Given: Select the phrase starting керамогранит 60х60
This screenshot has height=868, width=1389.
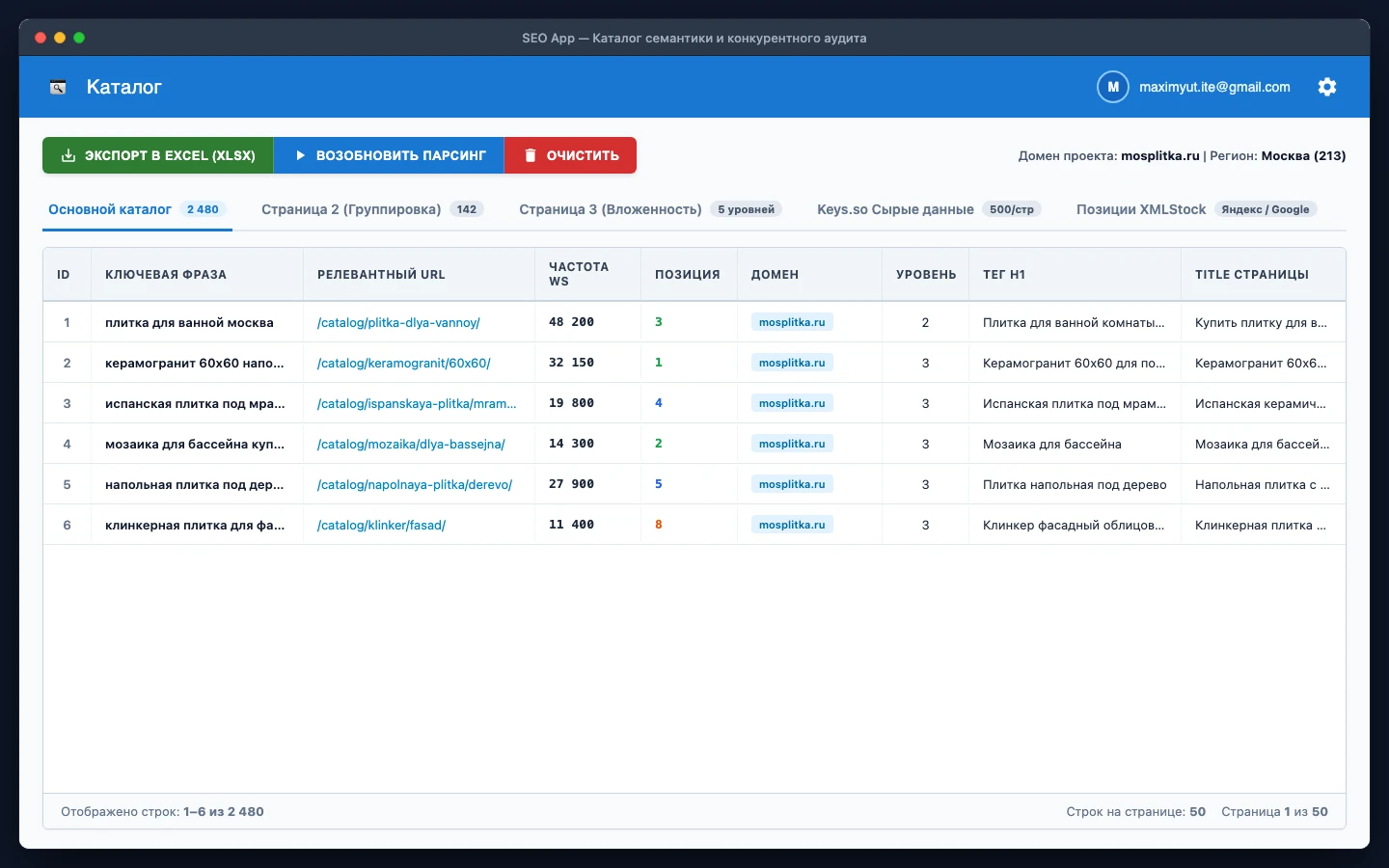Looking at the screenshot, I should coord(195,363).
